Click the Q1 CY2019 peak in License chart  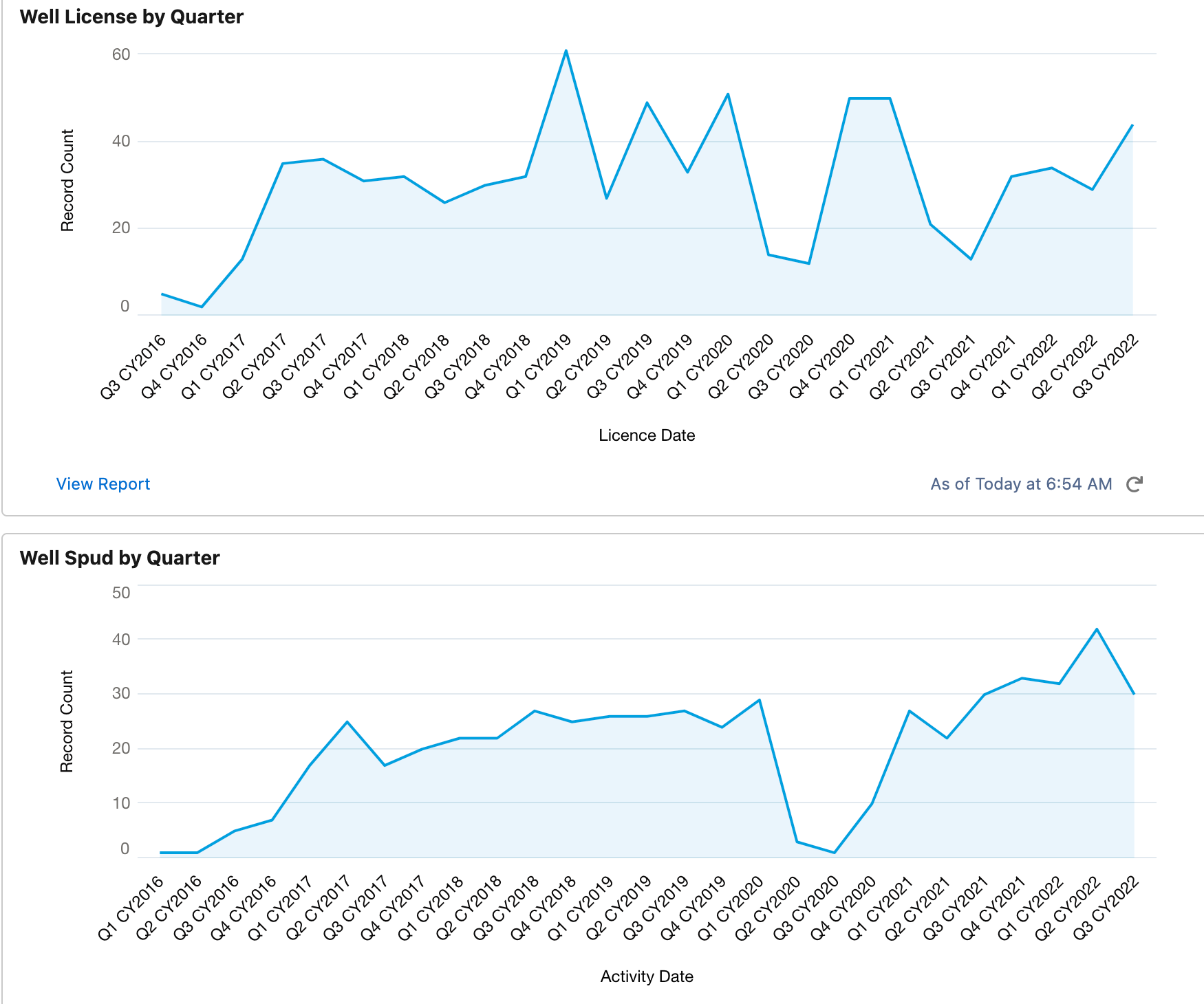(566, 51)
